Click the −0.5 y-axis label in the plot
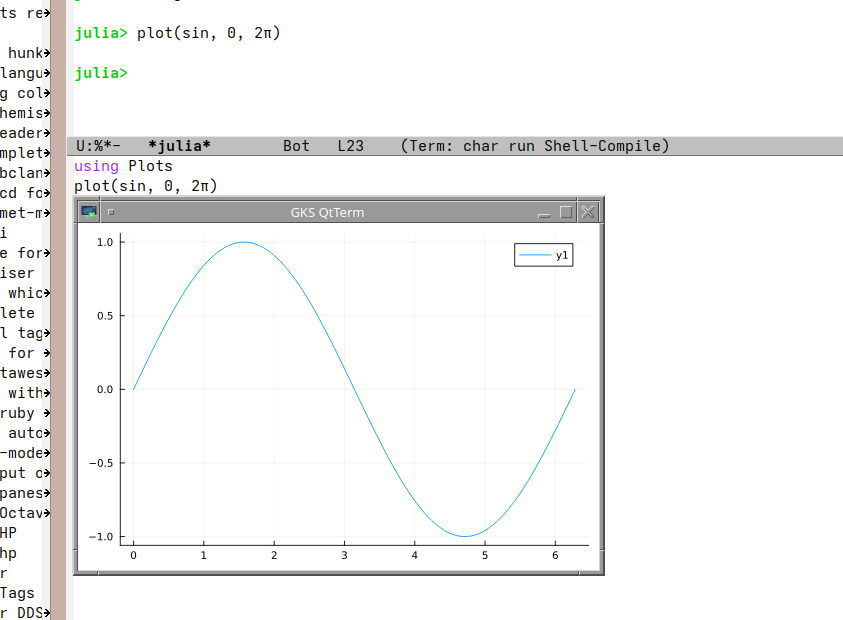 click(x=101, y=463)
